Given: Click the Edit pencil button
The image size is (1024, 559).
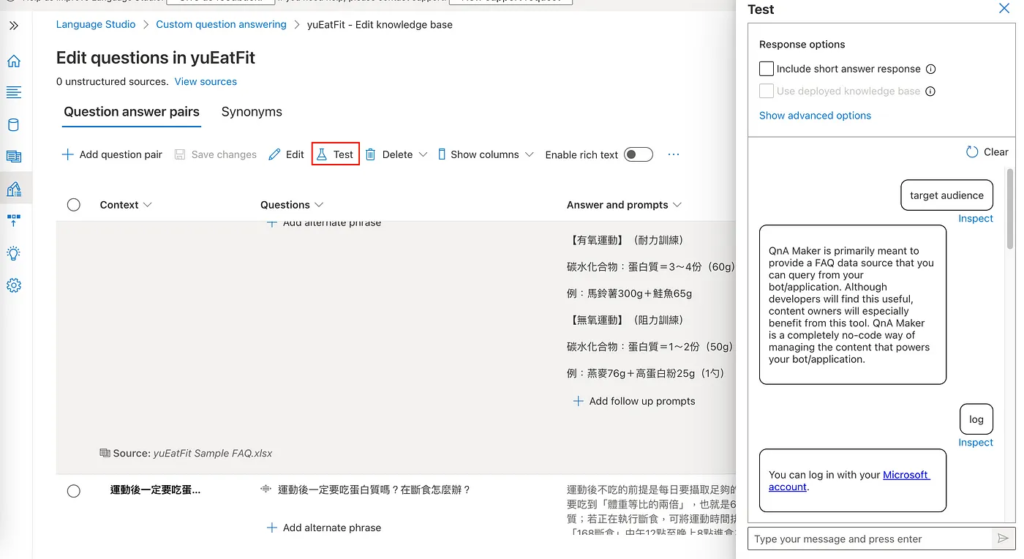Looking at the screenshot, I should coord(286,155).
